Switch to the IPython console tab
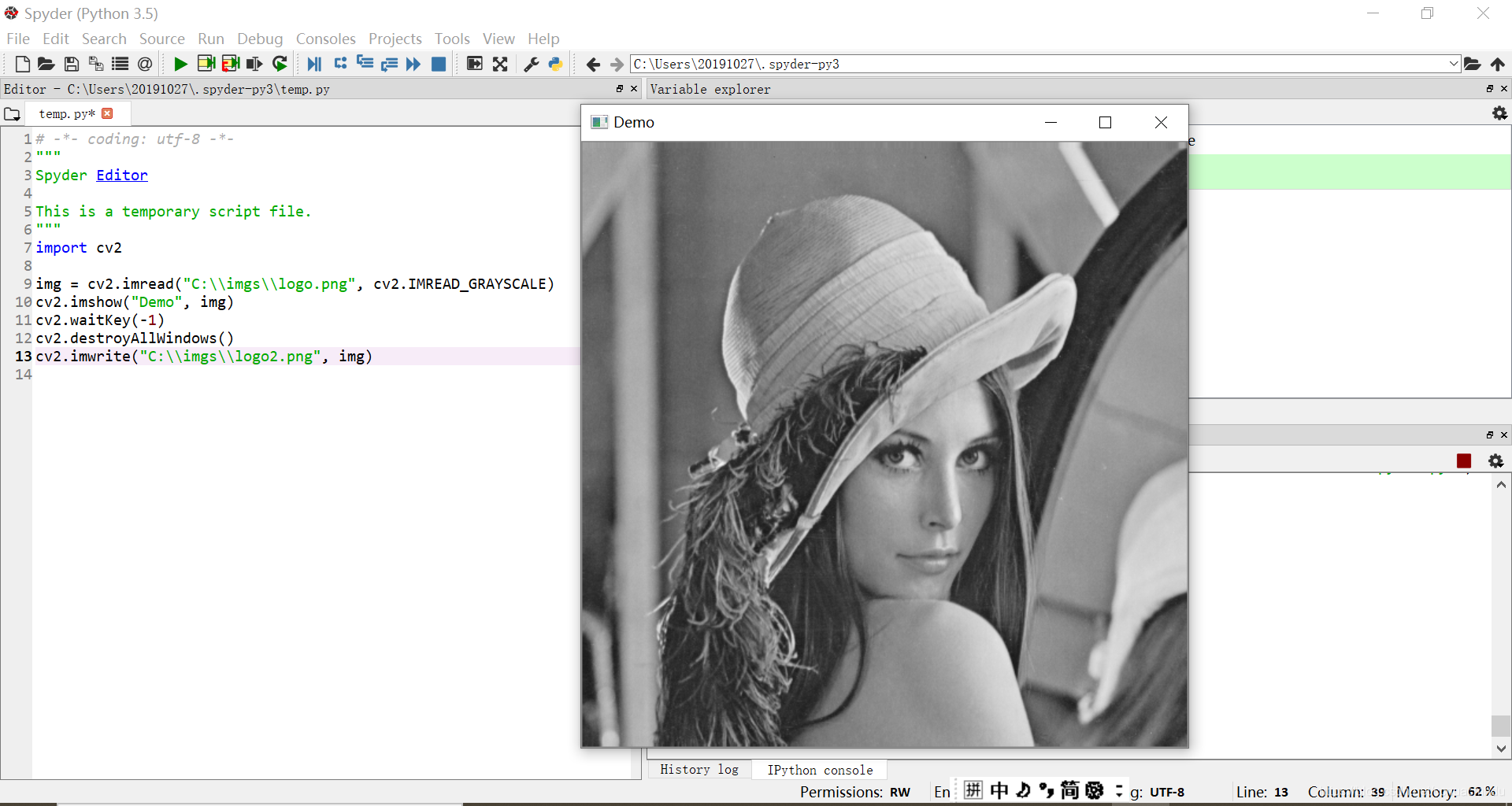The height and width of the screenshot is (806, 1512). pos(820,770)
